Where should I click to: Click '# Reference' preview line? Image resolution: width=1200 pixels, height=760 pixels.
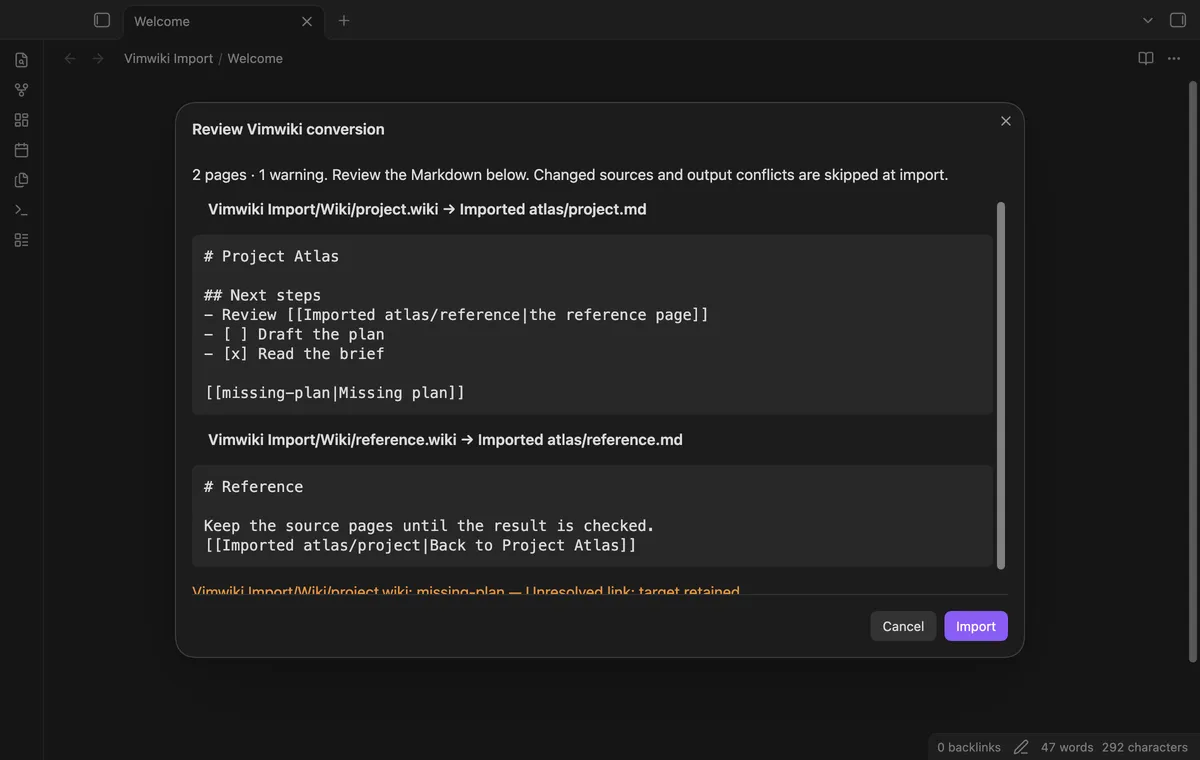click(253, 487)
